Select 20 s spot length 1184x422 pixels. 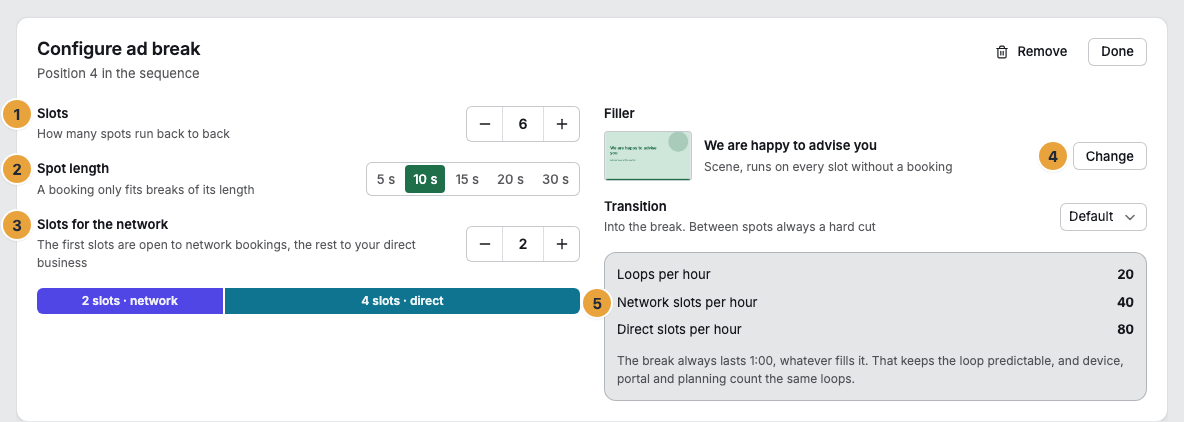pos(510,180)
